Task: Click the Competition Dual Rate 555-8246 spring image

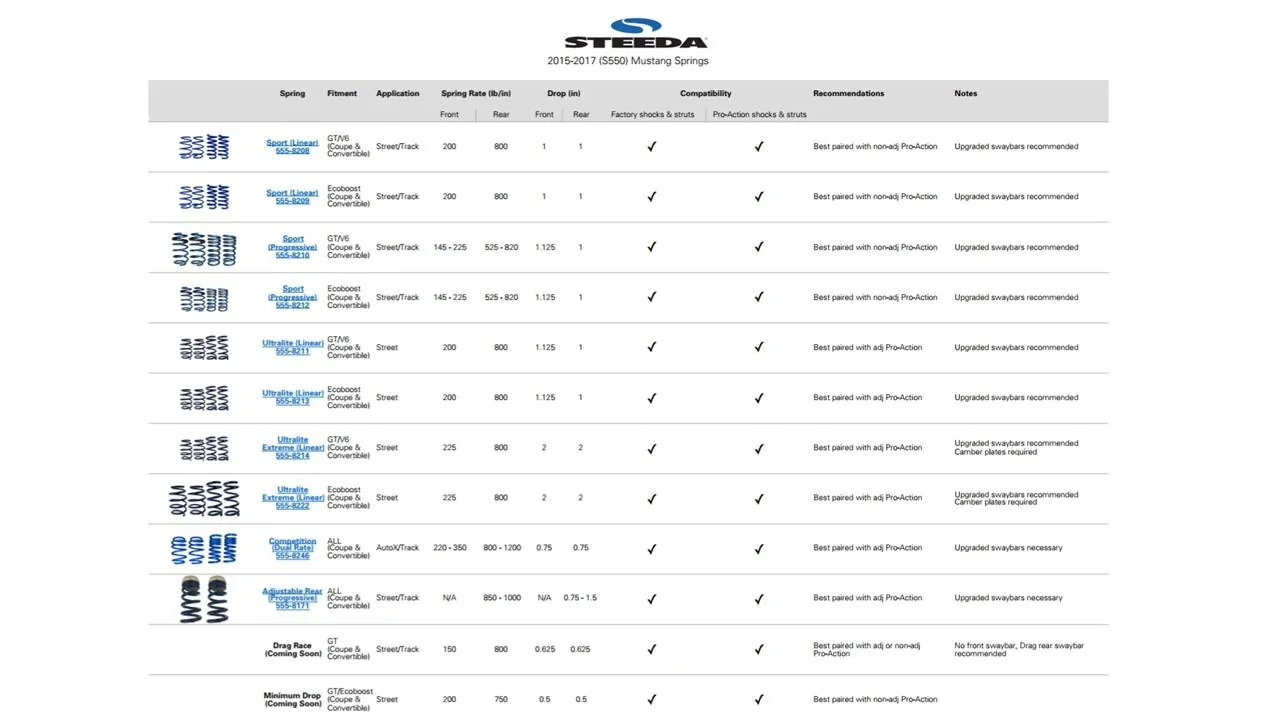Action: [x=204, y=549]
